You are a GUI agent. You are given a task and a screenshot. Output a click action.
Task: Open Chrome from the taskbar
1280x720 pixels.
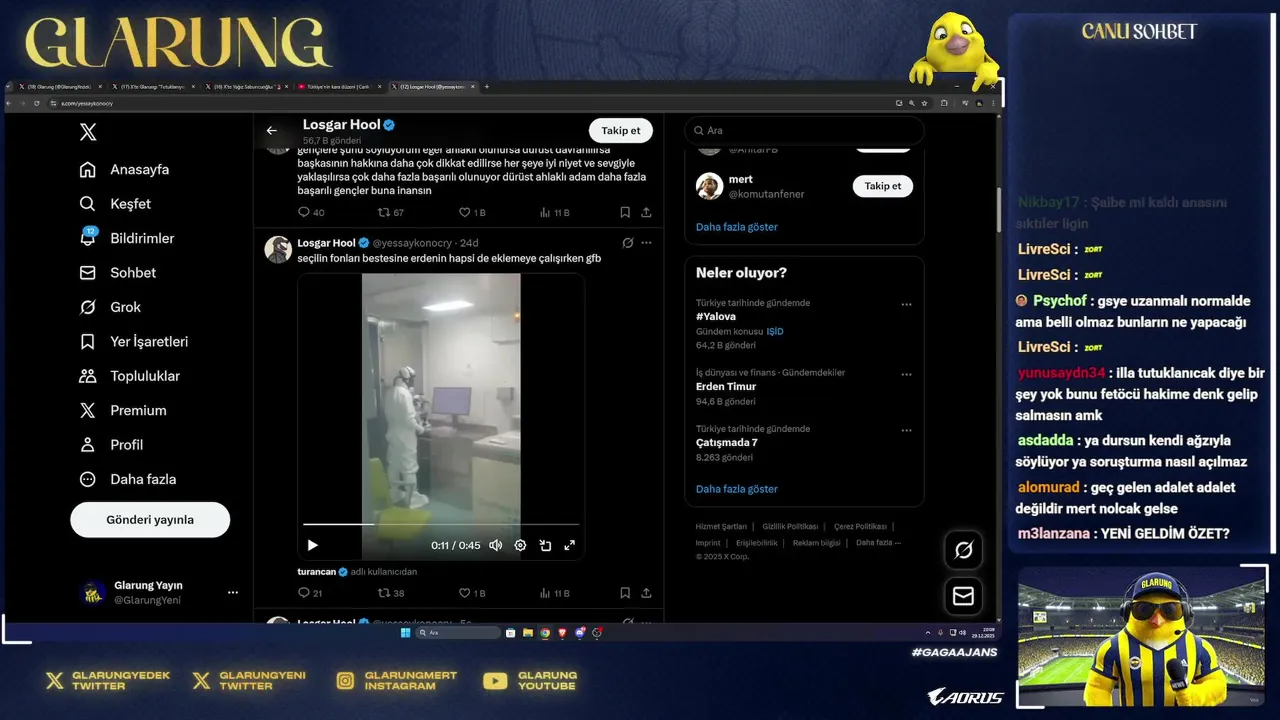coord(545,633)
